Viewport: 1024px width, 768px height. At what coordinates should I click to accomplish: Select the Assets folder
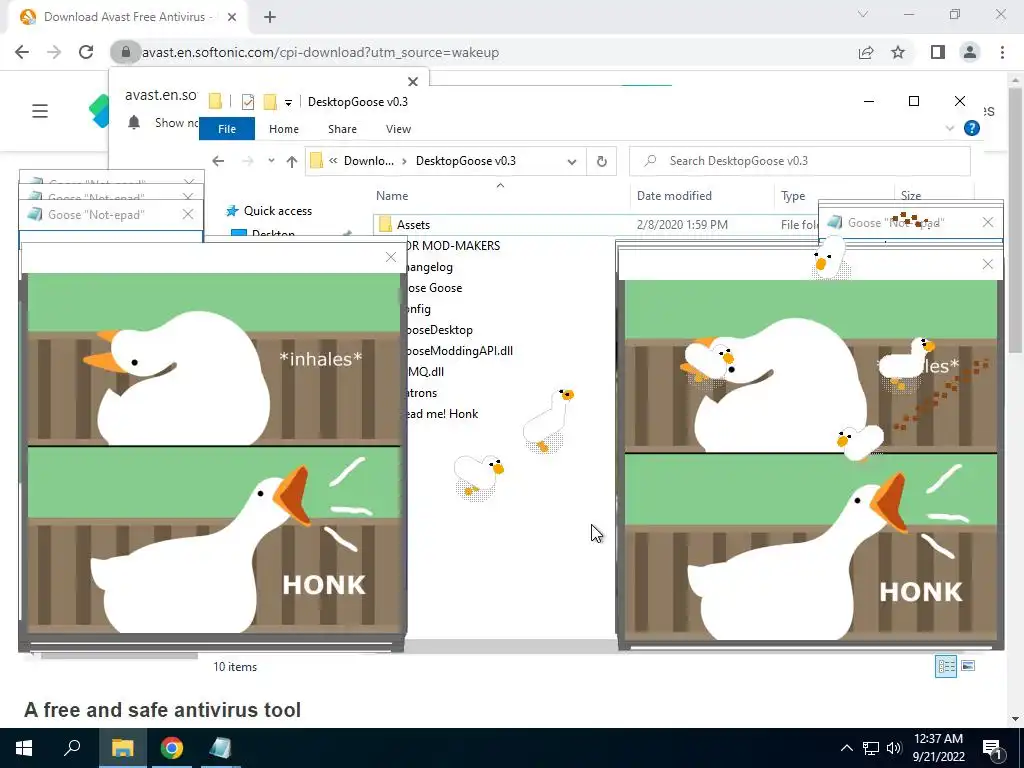point(413,225)
